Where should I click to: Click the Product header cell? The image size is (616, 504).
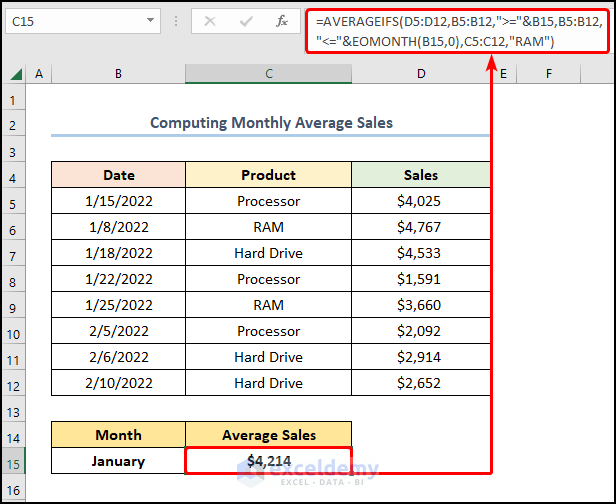click(x=268, y=174)
